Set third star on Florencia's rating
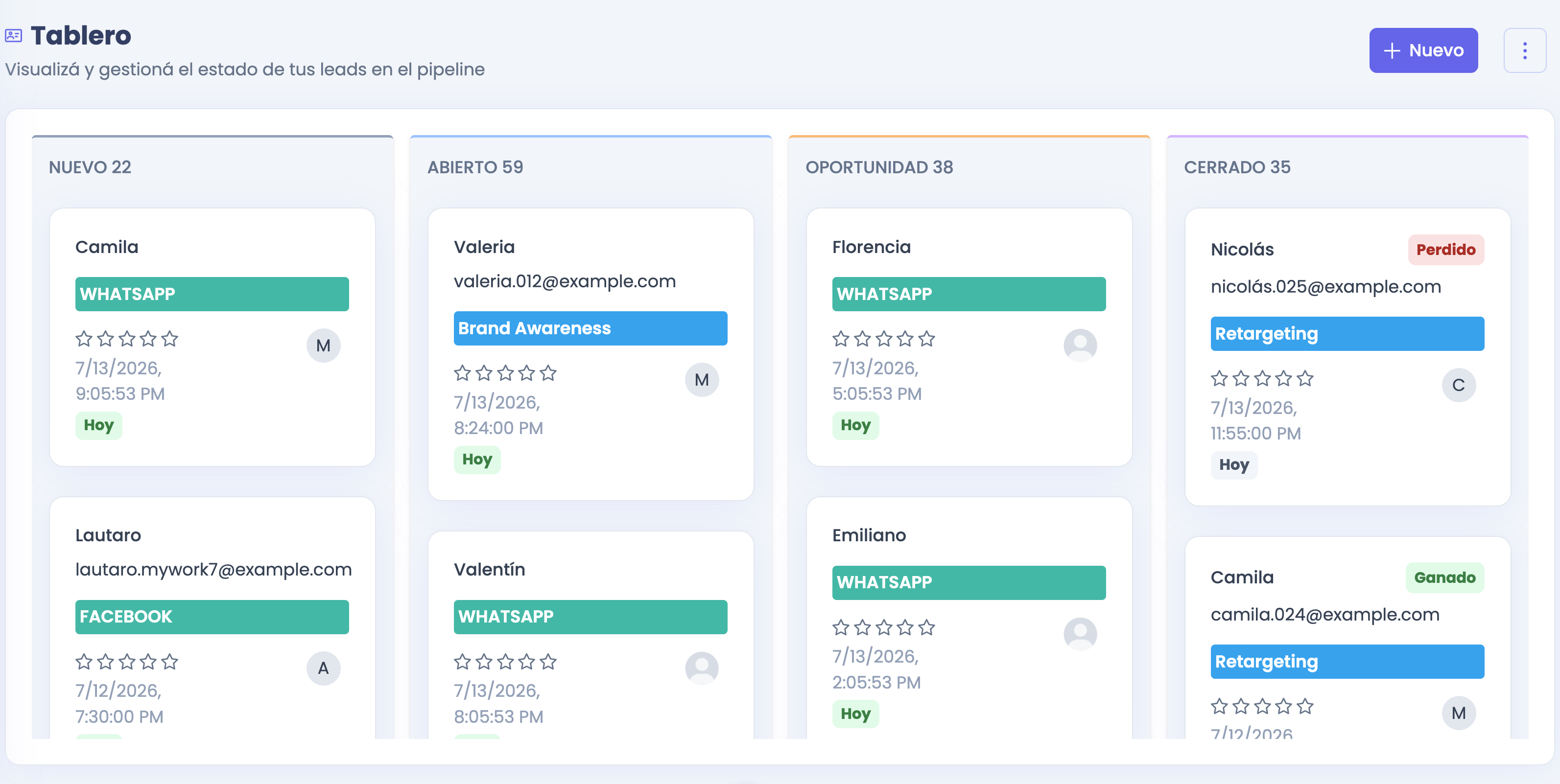Viewport: 1560px width, 784px height. tap(884, 339)
